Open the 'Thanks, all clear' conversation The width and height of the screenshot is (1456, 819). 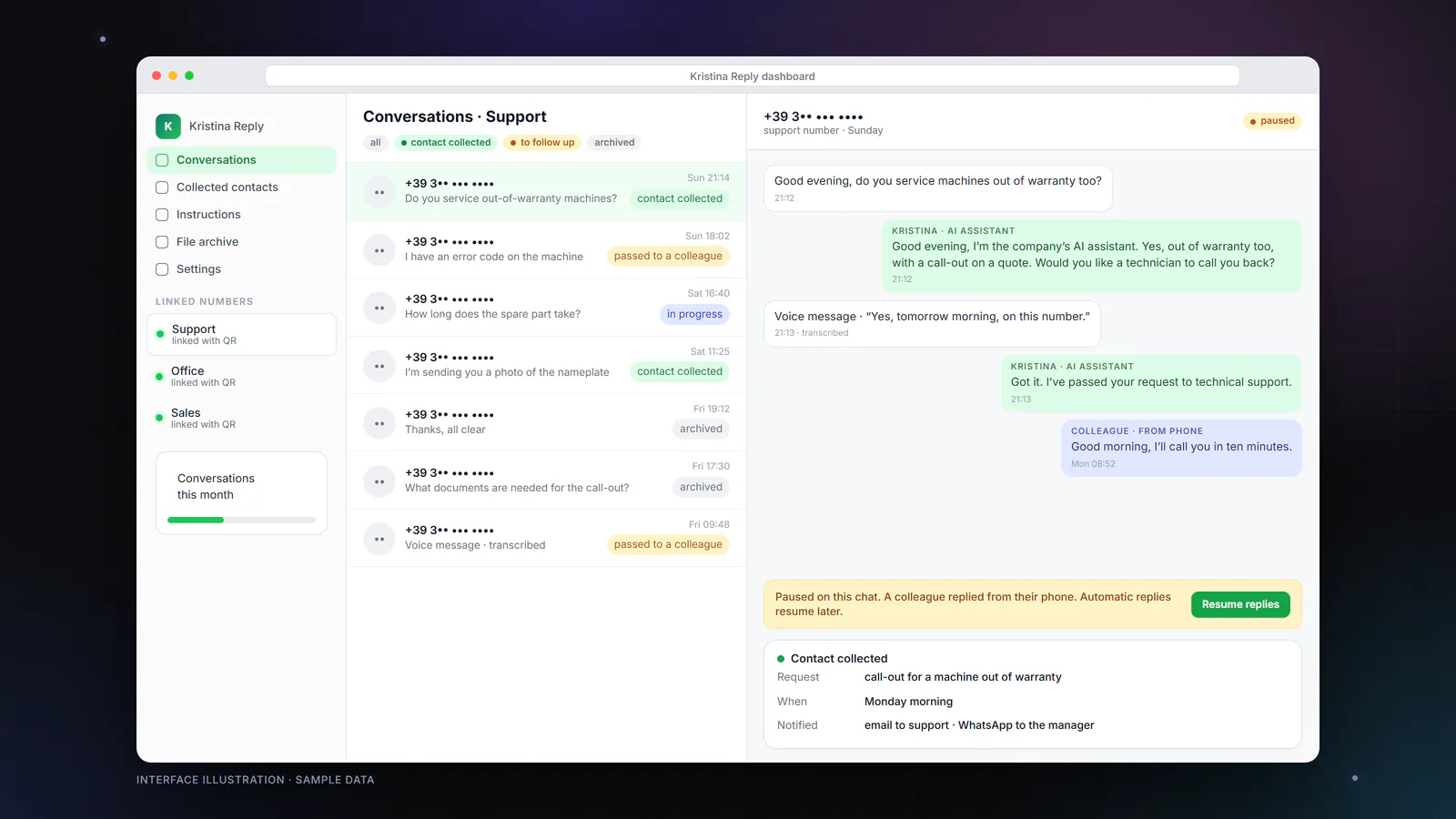click(x=546, y=423)
